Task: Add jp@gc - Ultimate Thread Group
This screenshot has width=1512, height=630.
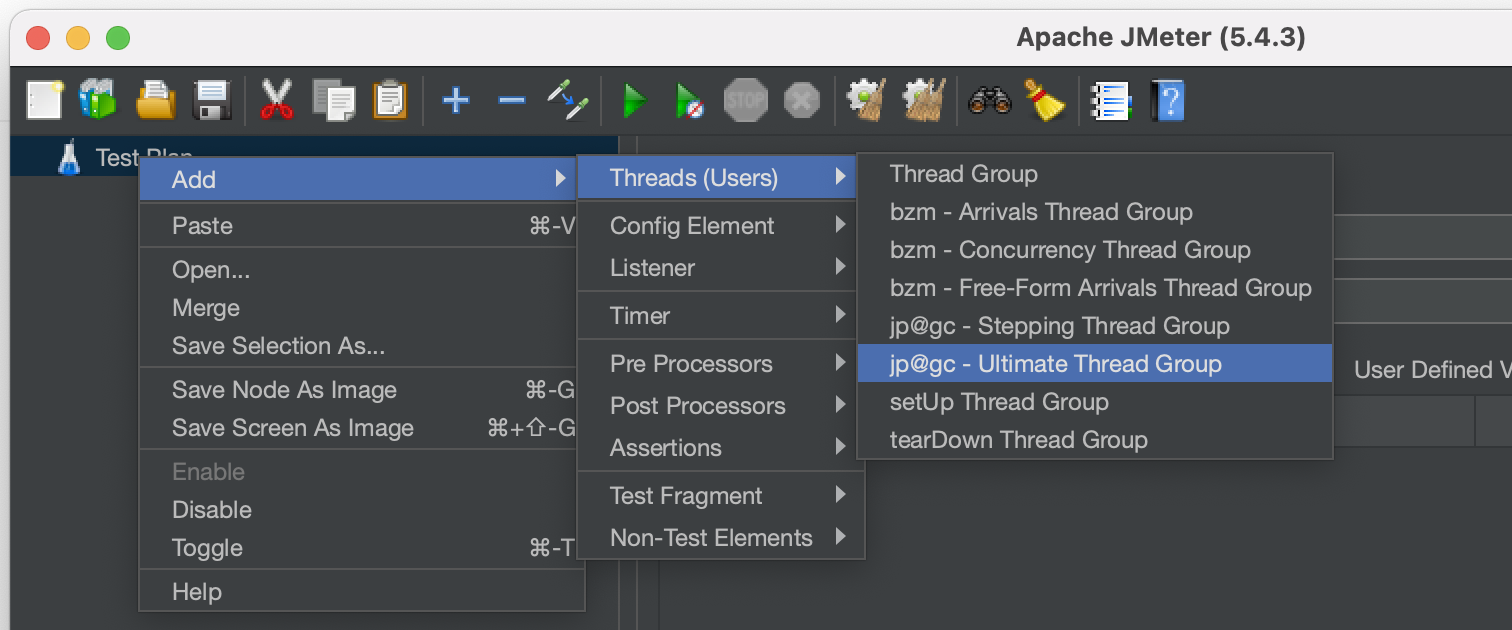Action: [x=1095, y=364]
